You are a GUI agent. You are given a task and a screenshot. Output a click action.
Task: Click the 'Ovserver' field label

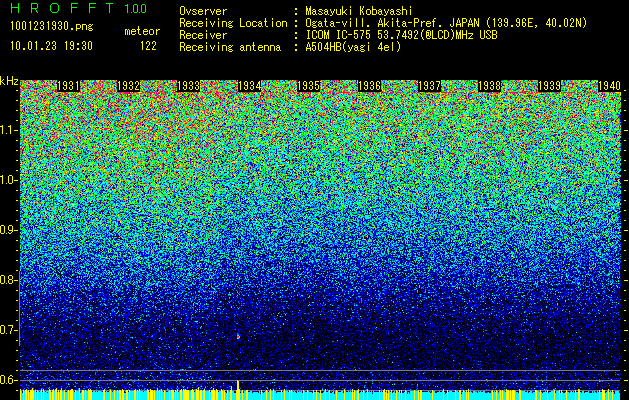pos(203,11)
